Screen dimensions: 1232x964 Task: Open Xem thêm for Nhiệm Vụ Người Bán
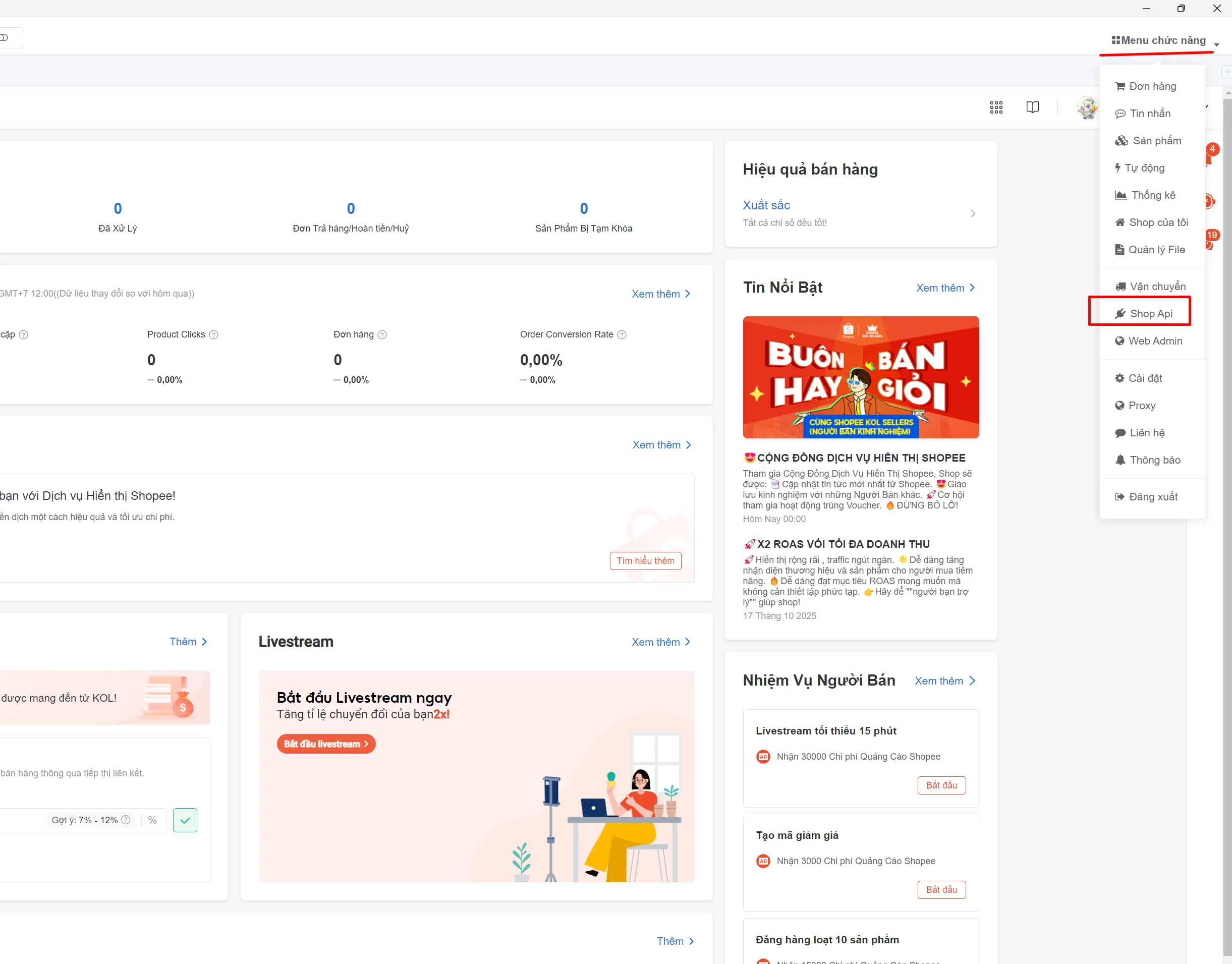[x=945, y=681]
